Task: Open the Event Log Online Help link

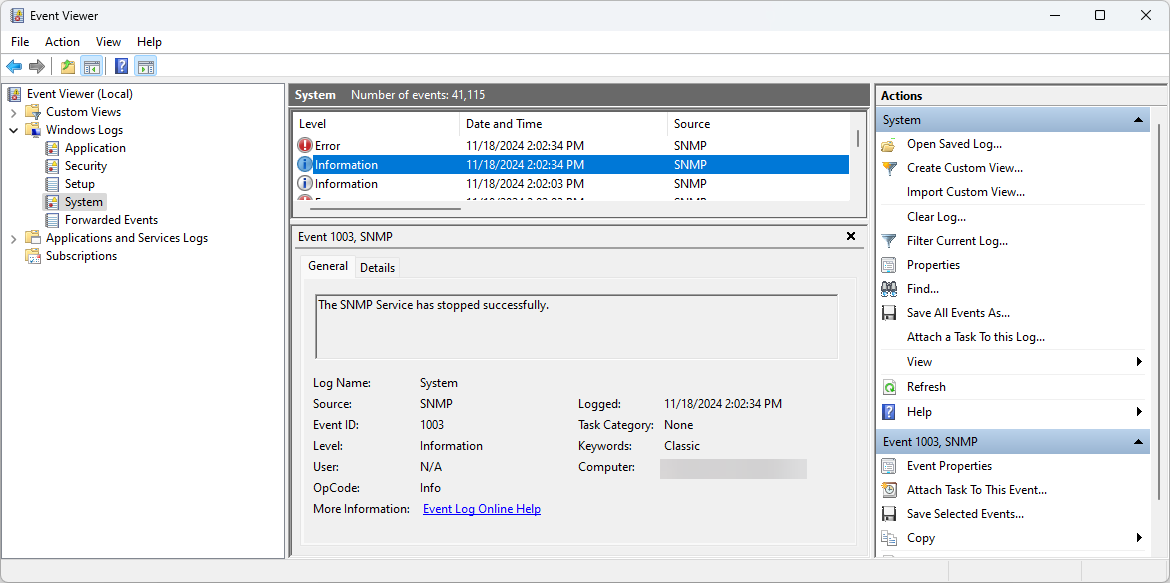Action: (481, 508)
